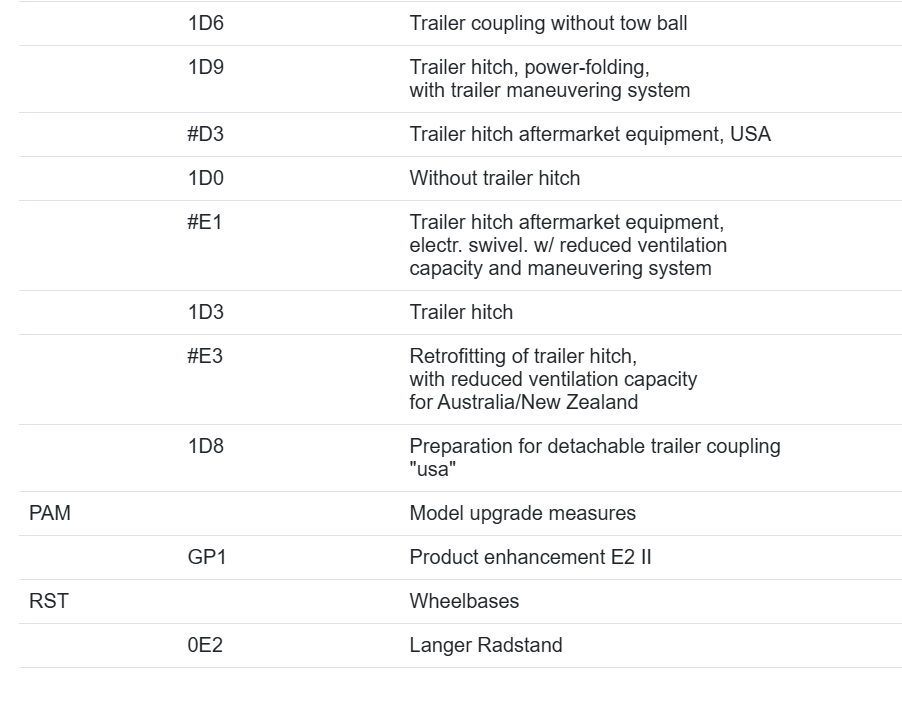
Task: Click 'Without trailer hitch' row description
Action: point(495,178)
